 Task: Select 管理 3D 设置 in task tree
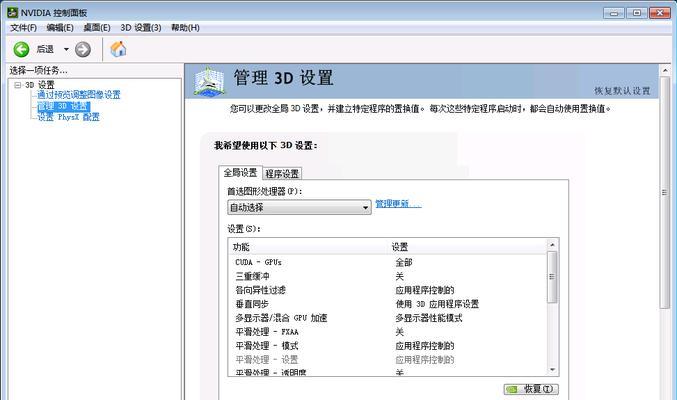pos(63,106)
